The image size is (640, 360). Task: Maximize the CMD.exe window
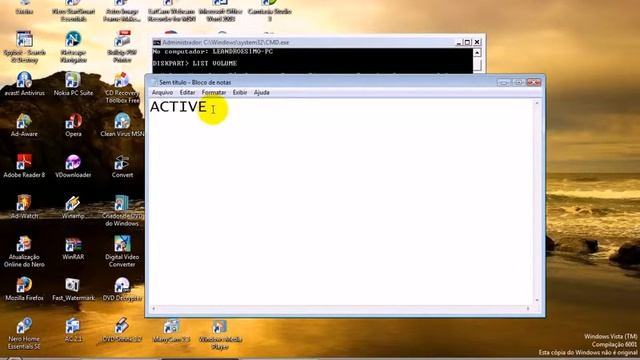tap(468, 42)
